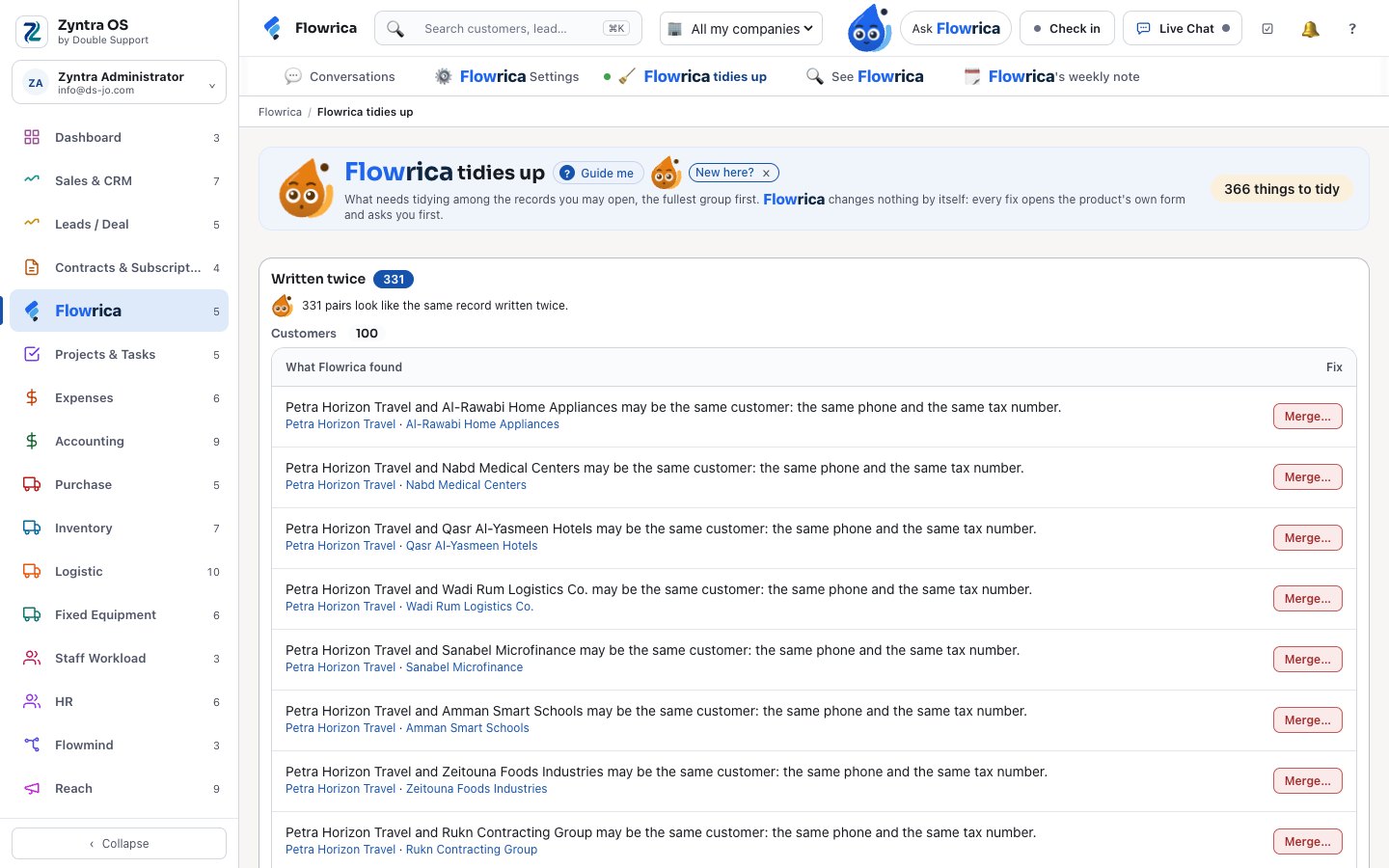Open the HR module in sidebar
The image size is (1389, 868).
click(119, 701)
